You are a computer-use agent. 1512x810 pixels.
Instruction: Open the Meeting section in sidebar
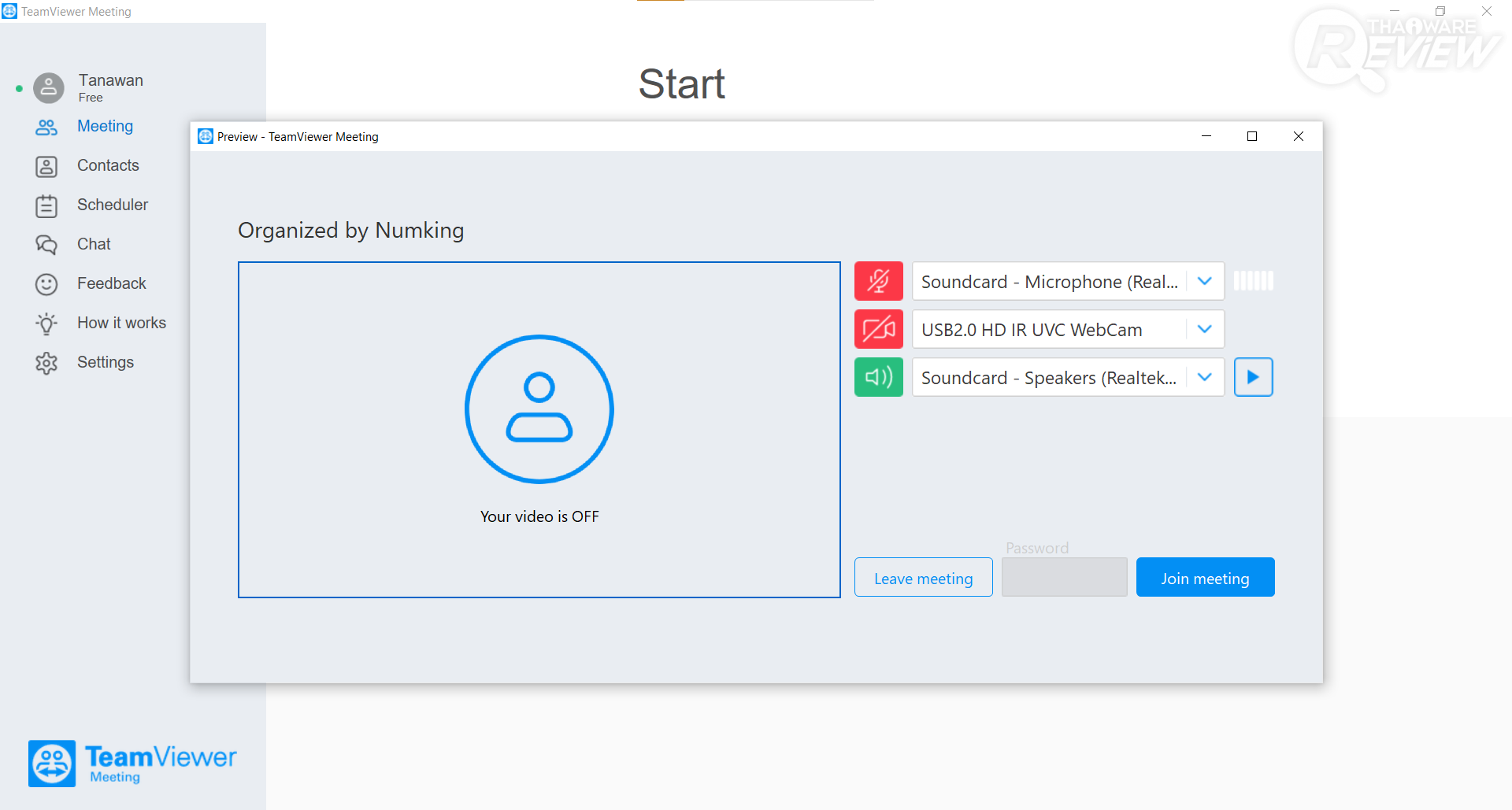pyautogui.click(x=105, y=126)
